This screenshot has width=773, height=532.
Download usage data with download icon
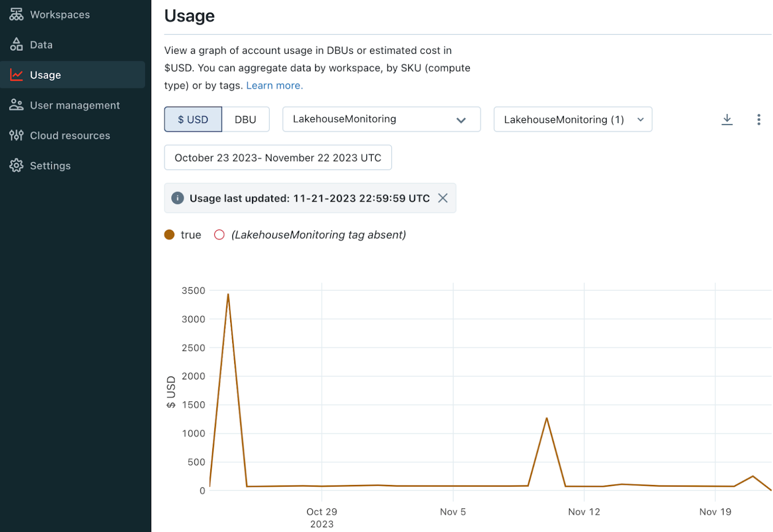[x=727, y=120]
